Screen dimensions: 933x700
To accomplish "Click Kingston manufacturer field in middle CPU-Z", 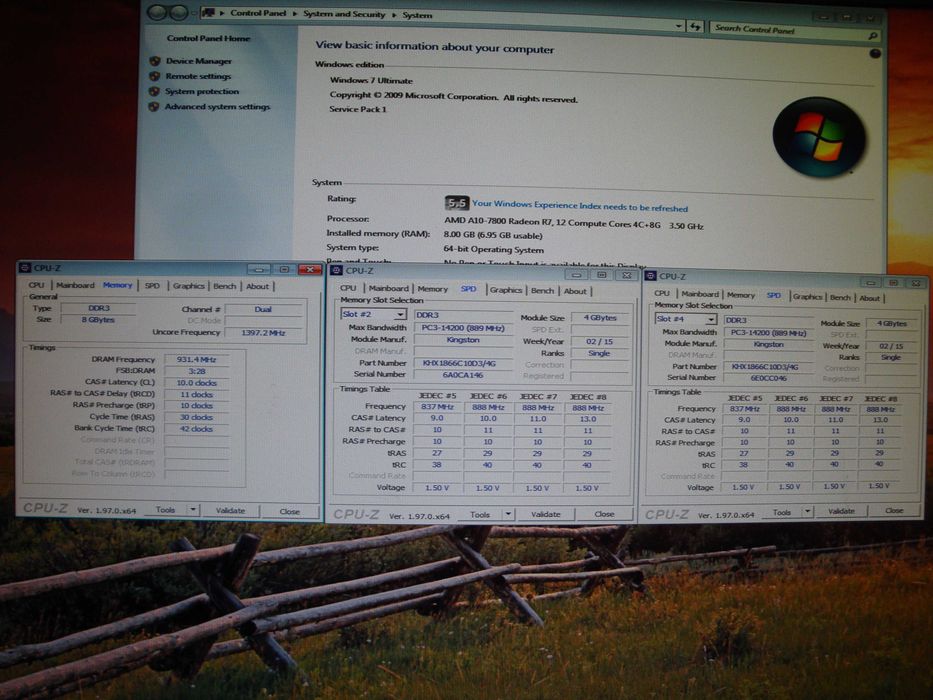I will pos(463,340).
